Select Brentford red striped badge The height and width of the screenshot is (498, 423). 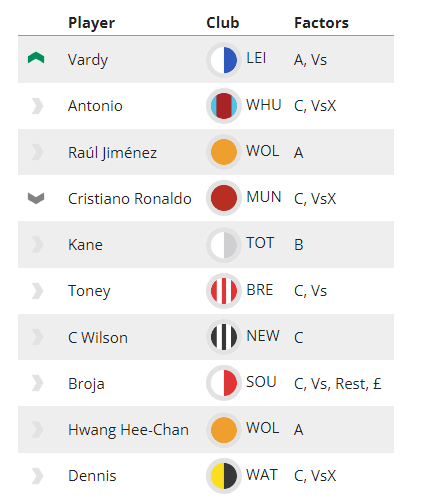[x=223, y=291]
